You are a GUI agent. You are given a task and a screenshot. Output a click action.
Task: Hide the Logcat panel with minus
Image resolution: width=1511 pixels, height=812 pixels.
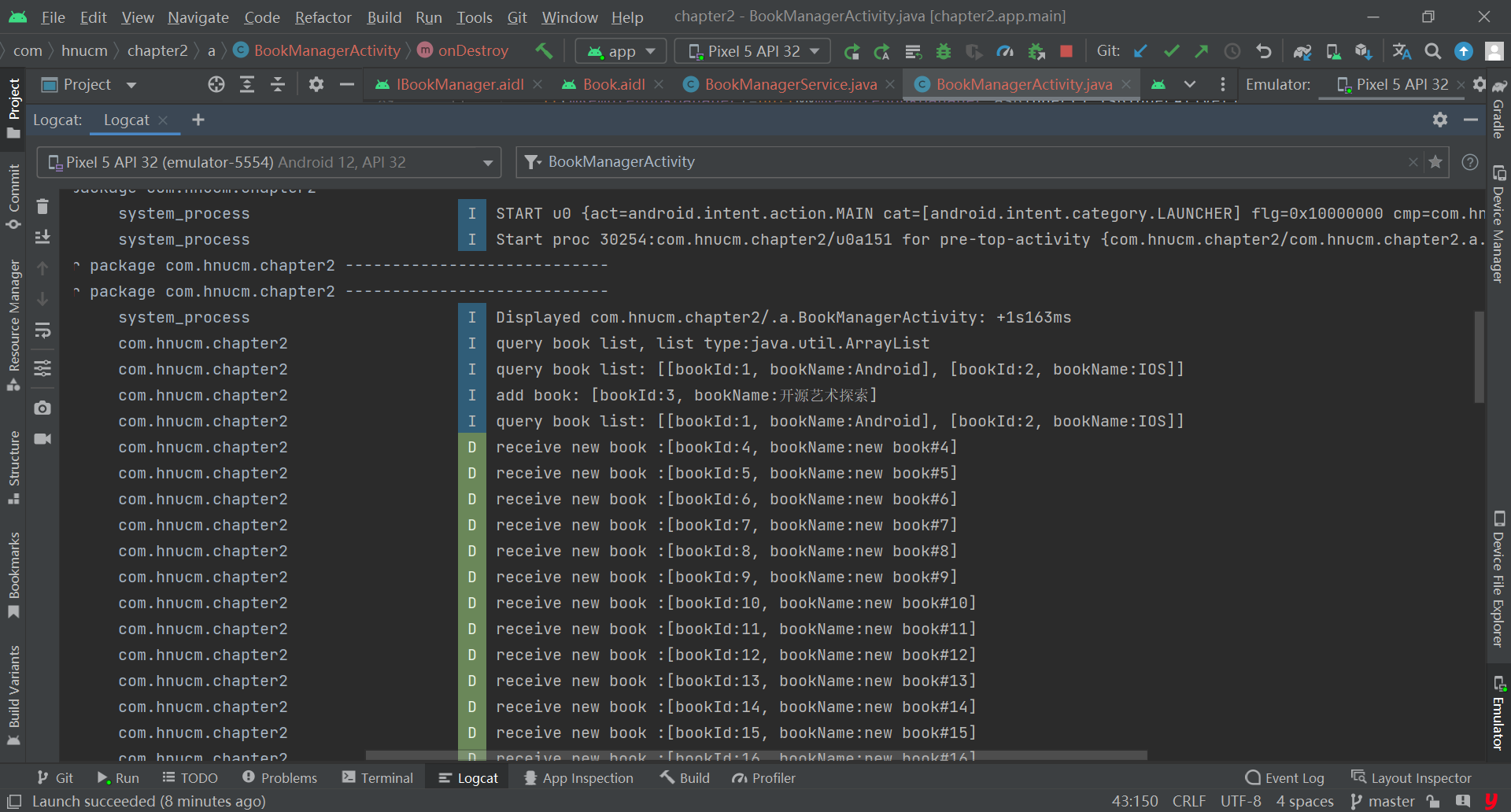1471,120
